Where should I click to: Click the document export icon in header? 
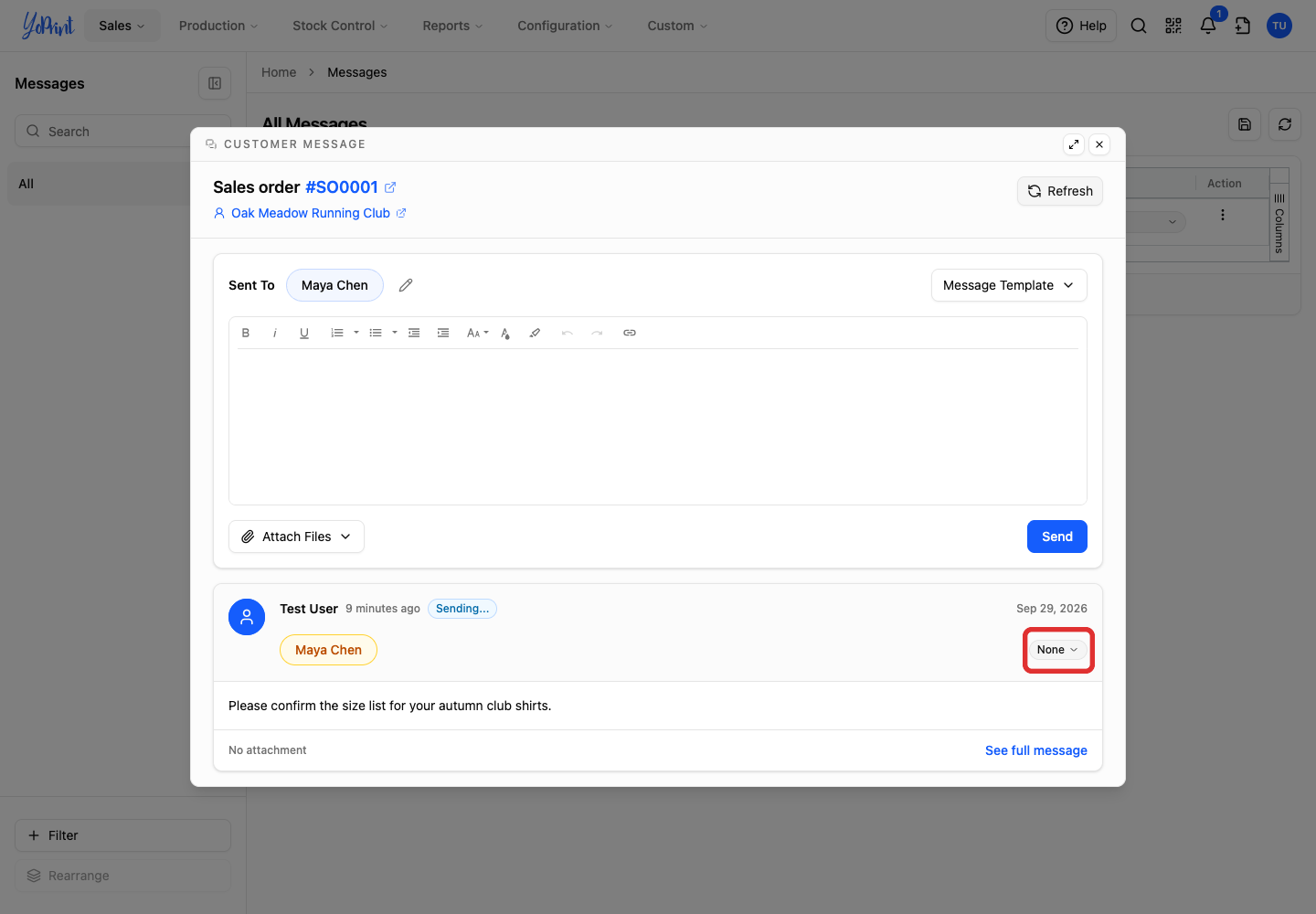[x=1243, y=26]
